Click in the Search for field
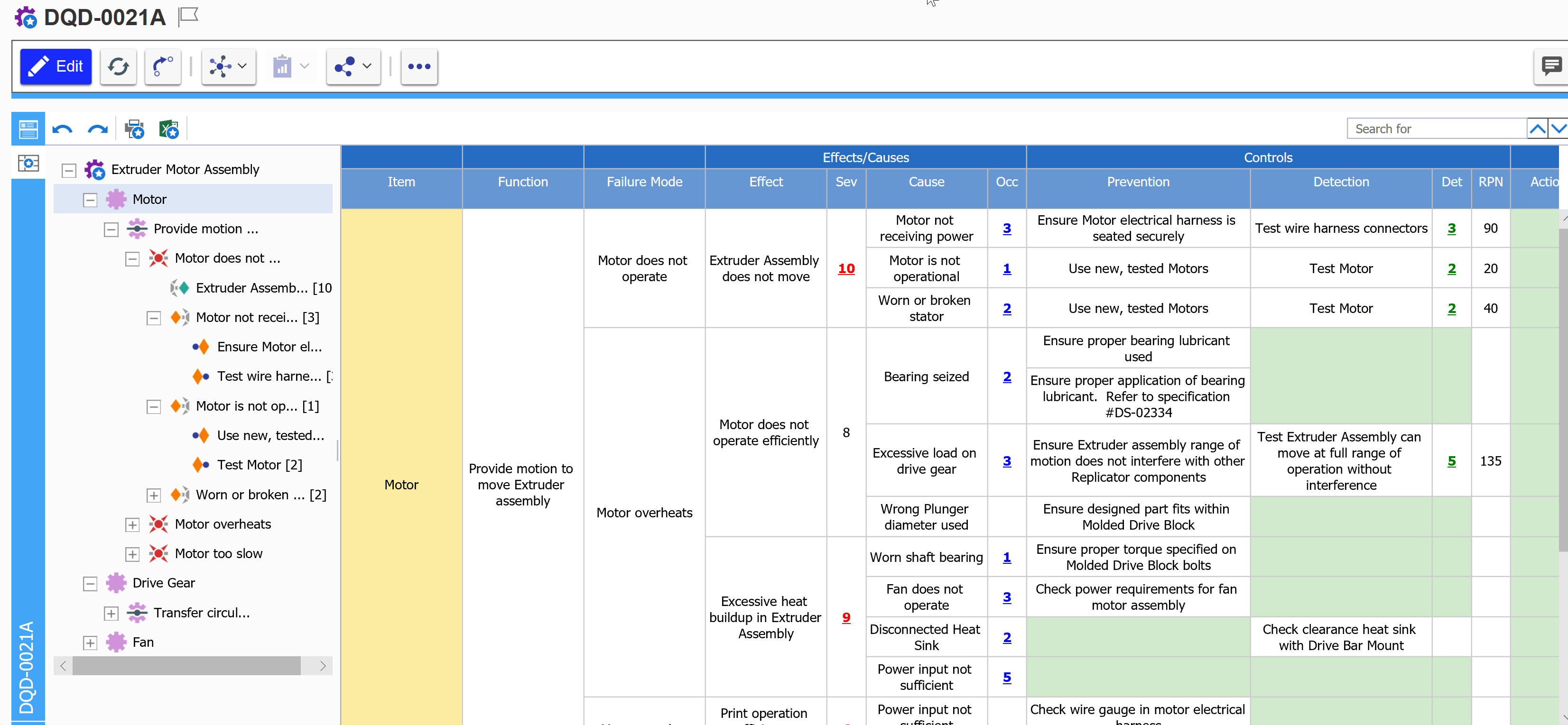The height and width of the screenshot is (725, 1568). click(x=1437, y=129)
